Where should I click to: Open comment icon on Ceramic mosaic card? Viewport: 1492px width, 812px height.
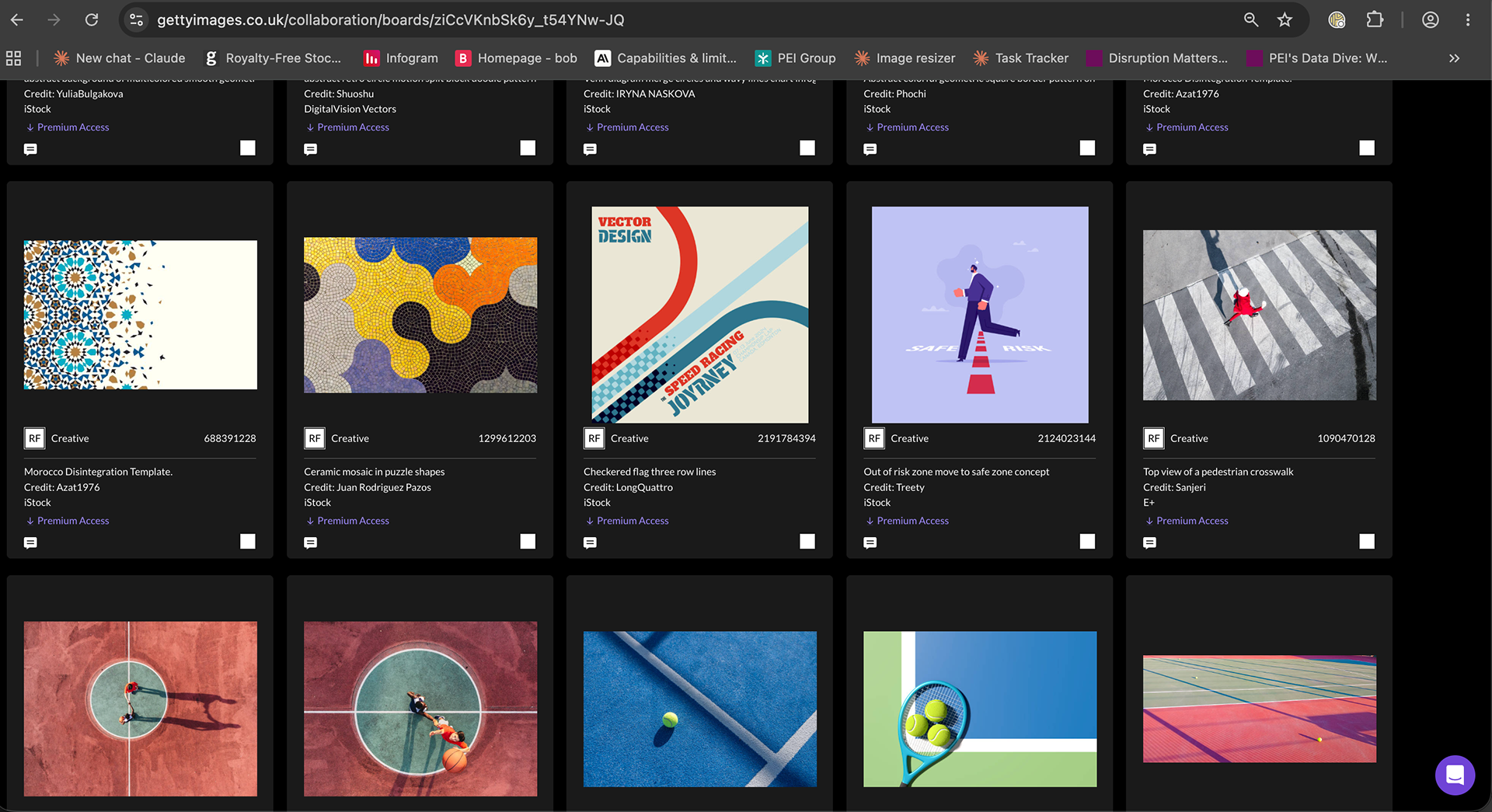311,542
